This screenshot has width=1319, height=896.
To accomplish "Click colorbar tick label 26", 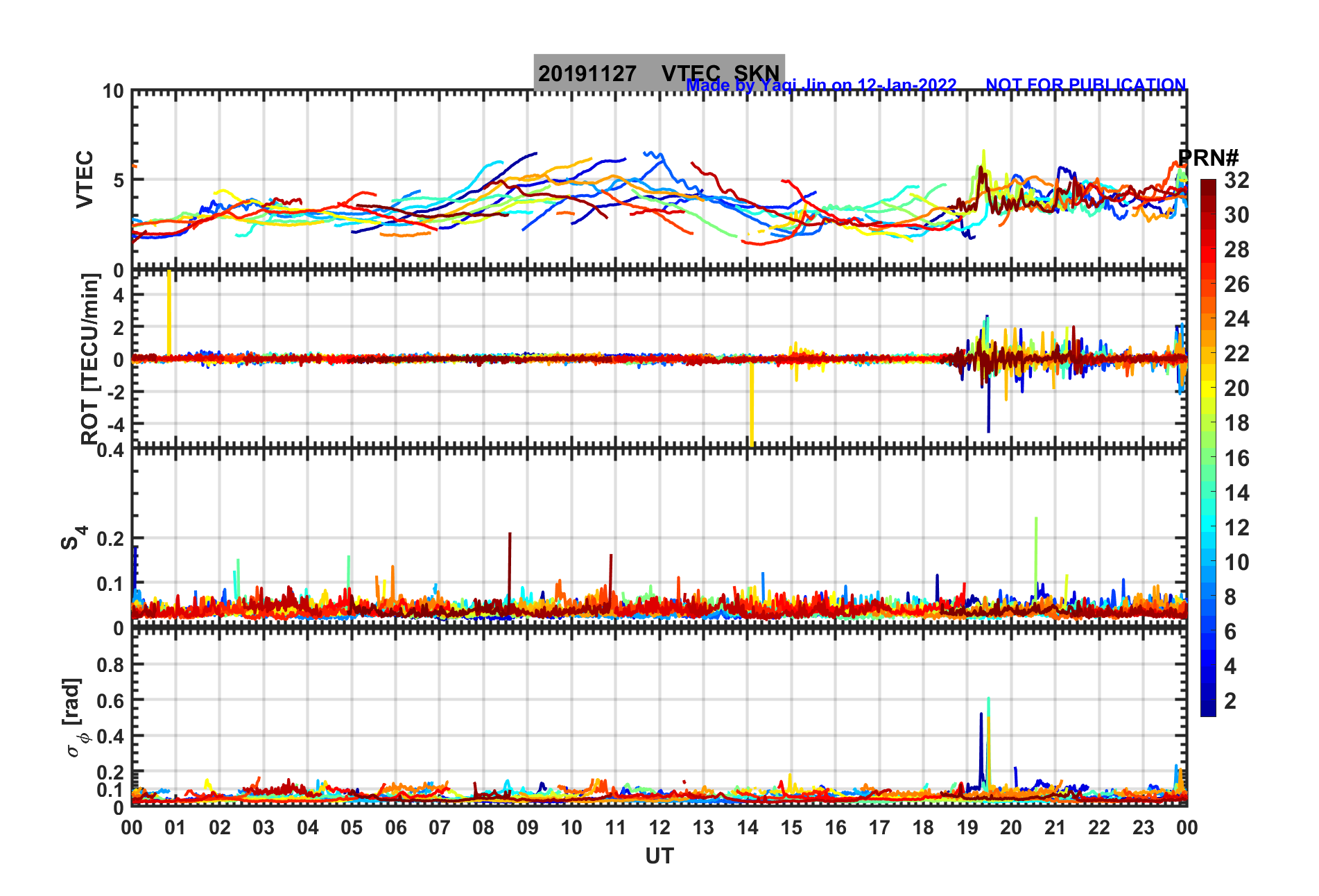I will tap(1236, 284).
